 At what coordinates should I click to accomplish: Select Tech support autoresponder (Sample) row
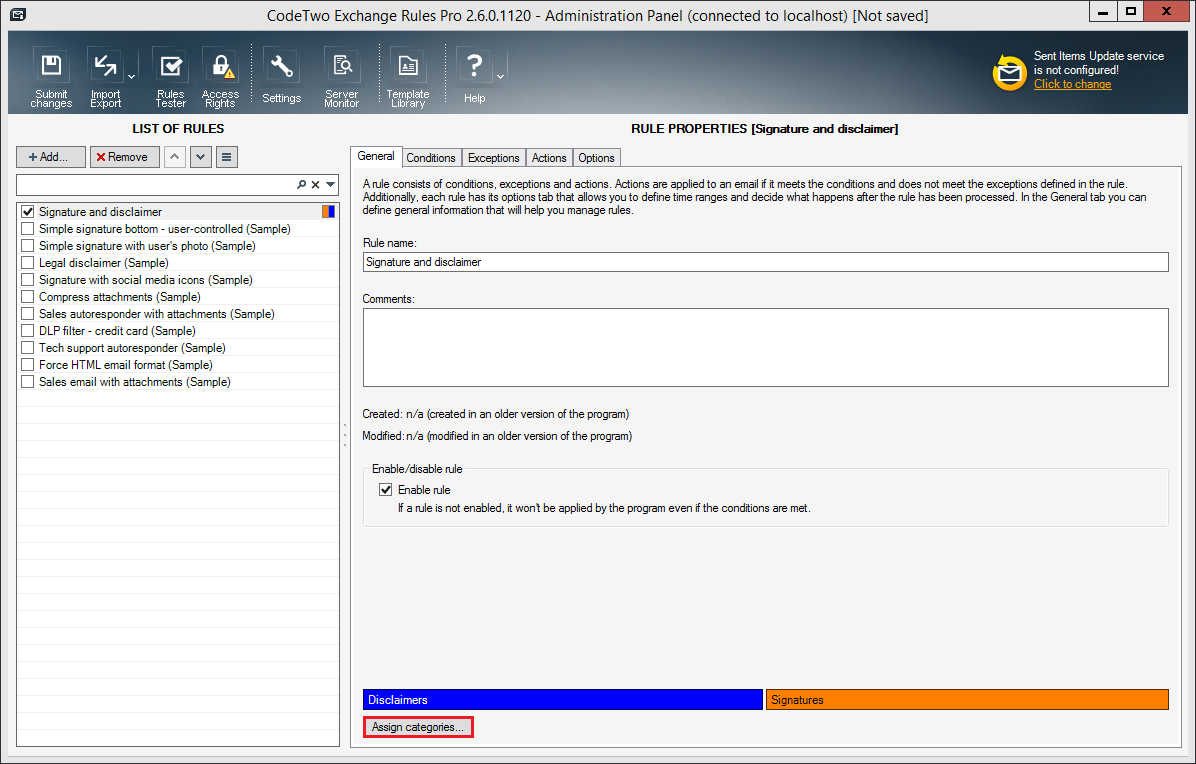pyautogui.click(x=178, y=348)
